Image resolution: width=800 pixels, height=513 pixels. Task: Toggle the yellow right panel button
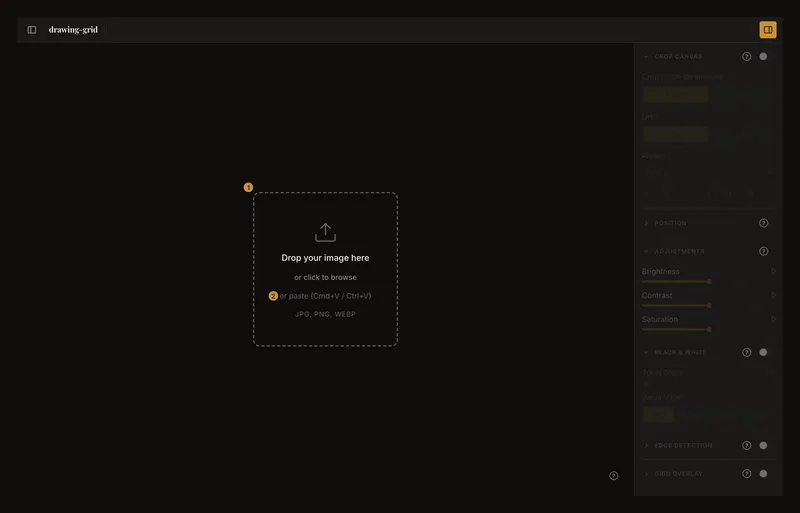tap(767, 30)
